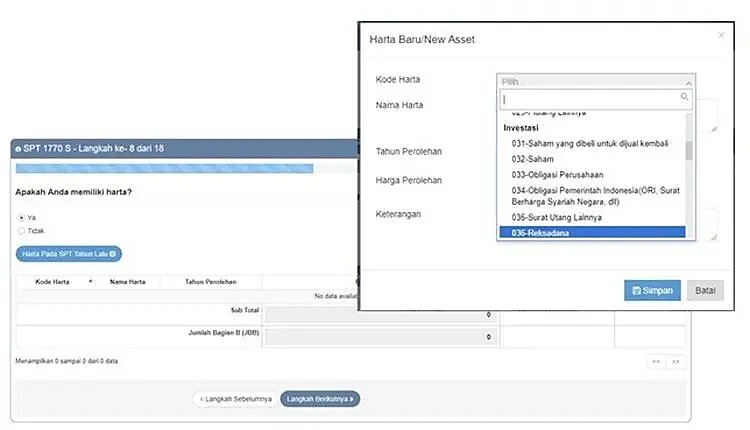Click the search magnifier icon in dropdown
The width and height of the screenshot is (750, 430).
pyautogui.click(x=684, y=97)
